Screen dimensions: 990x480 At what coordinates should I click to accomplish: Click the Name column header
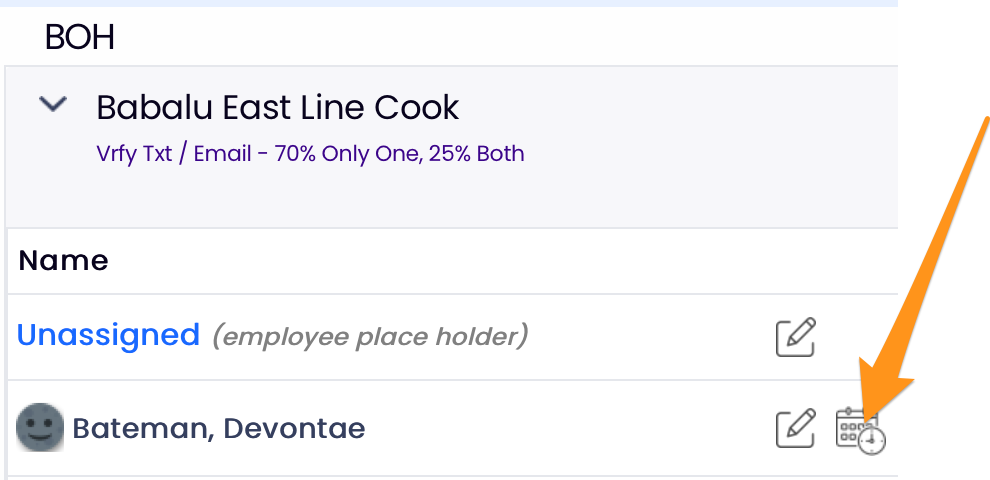[x=63, y=261]
